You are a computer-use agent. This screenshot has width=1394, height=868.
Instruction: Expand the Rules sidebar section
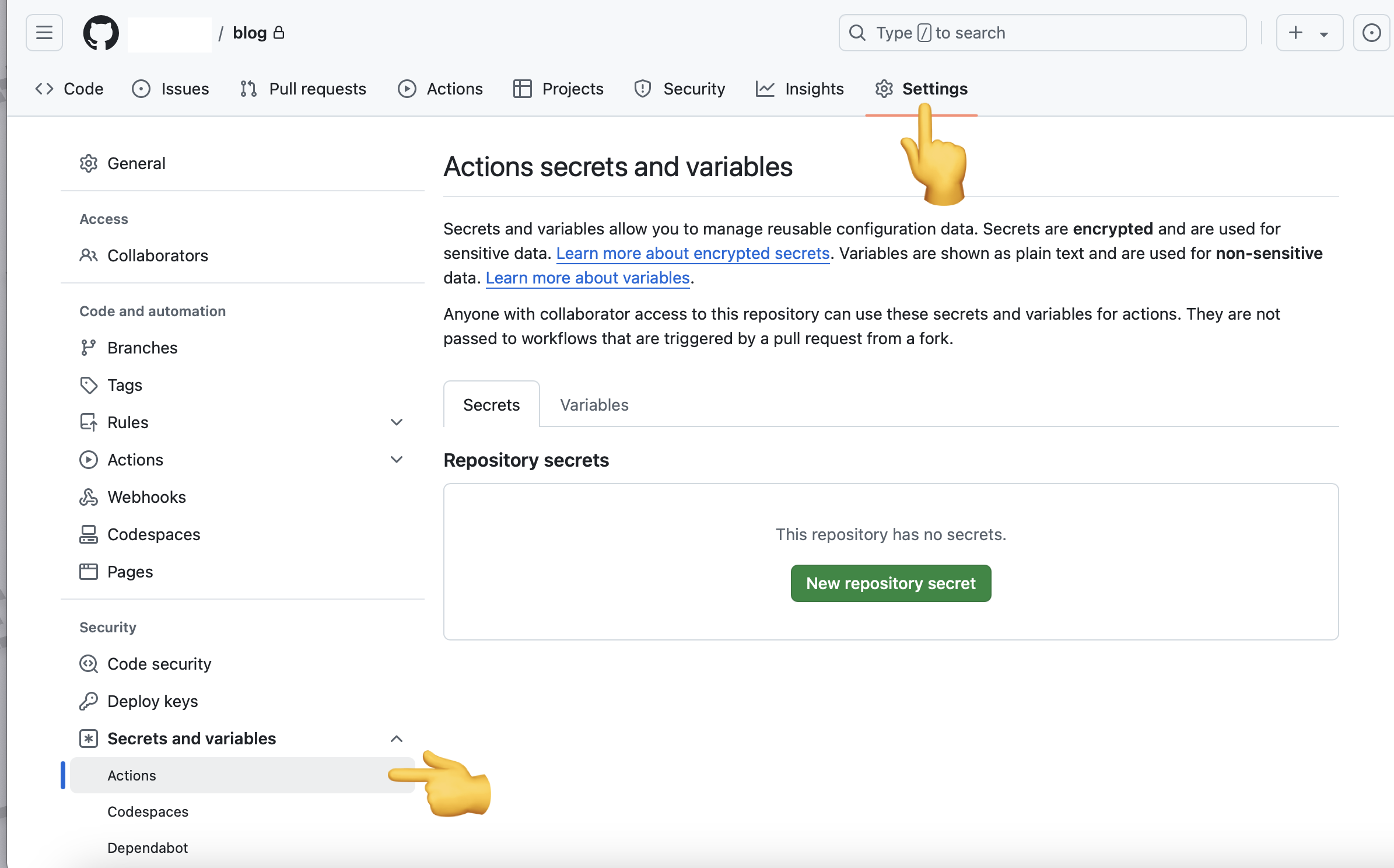click(397, 422)
